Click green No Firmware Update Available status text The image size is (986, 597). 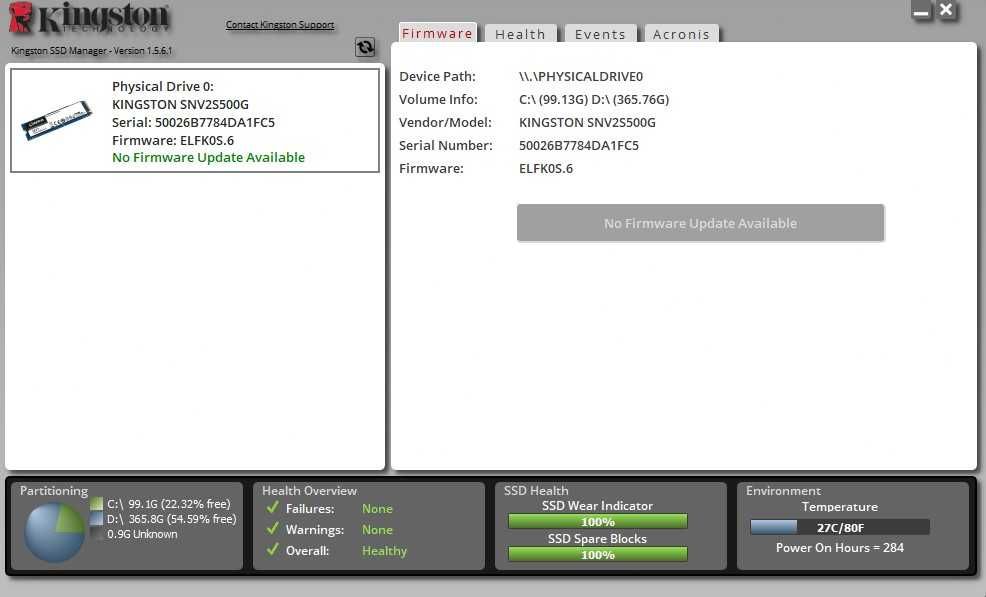(x=208, y=157)
